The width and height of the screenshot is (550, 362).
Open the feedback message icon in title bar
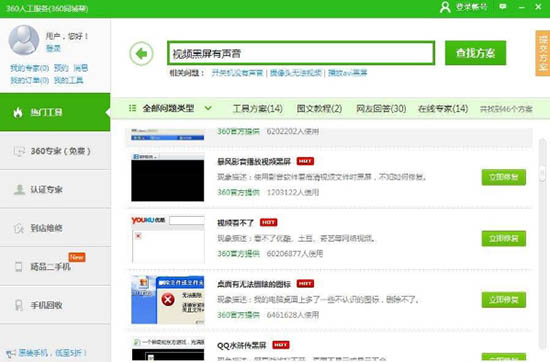coord(503,7)
